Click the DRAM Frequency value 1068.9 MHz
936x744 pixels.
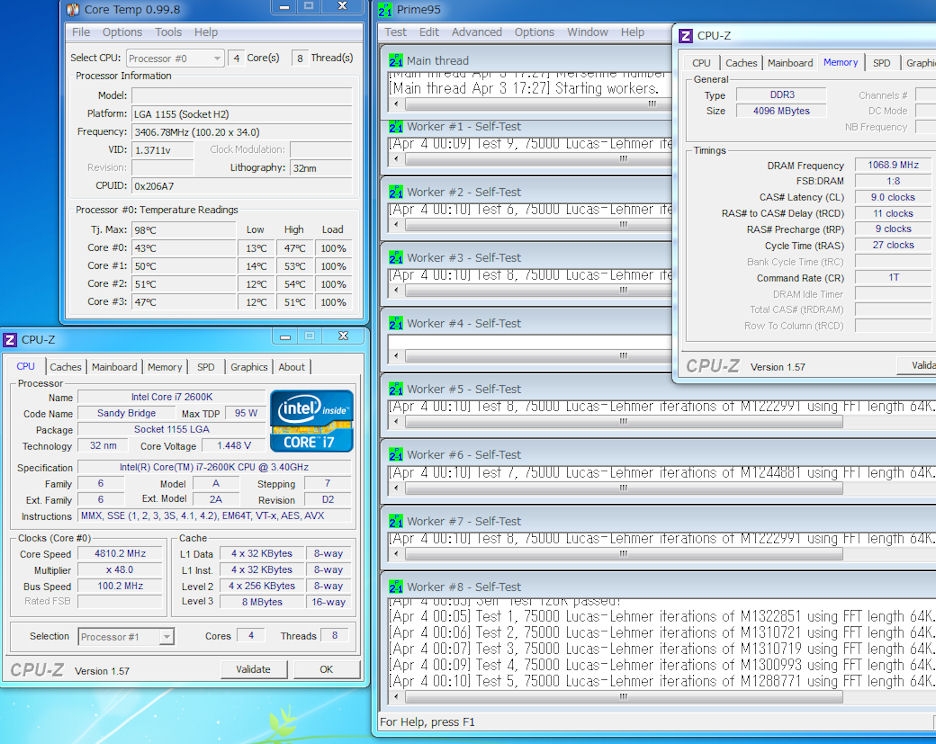893,165
